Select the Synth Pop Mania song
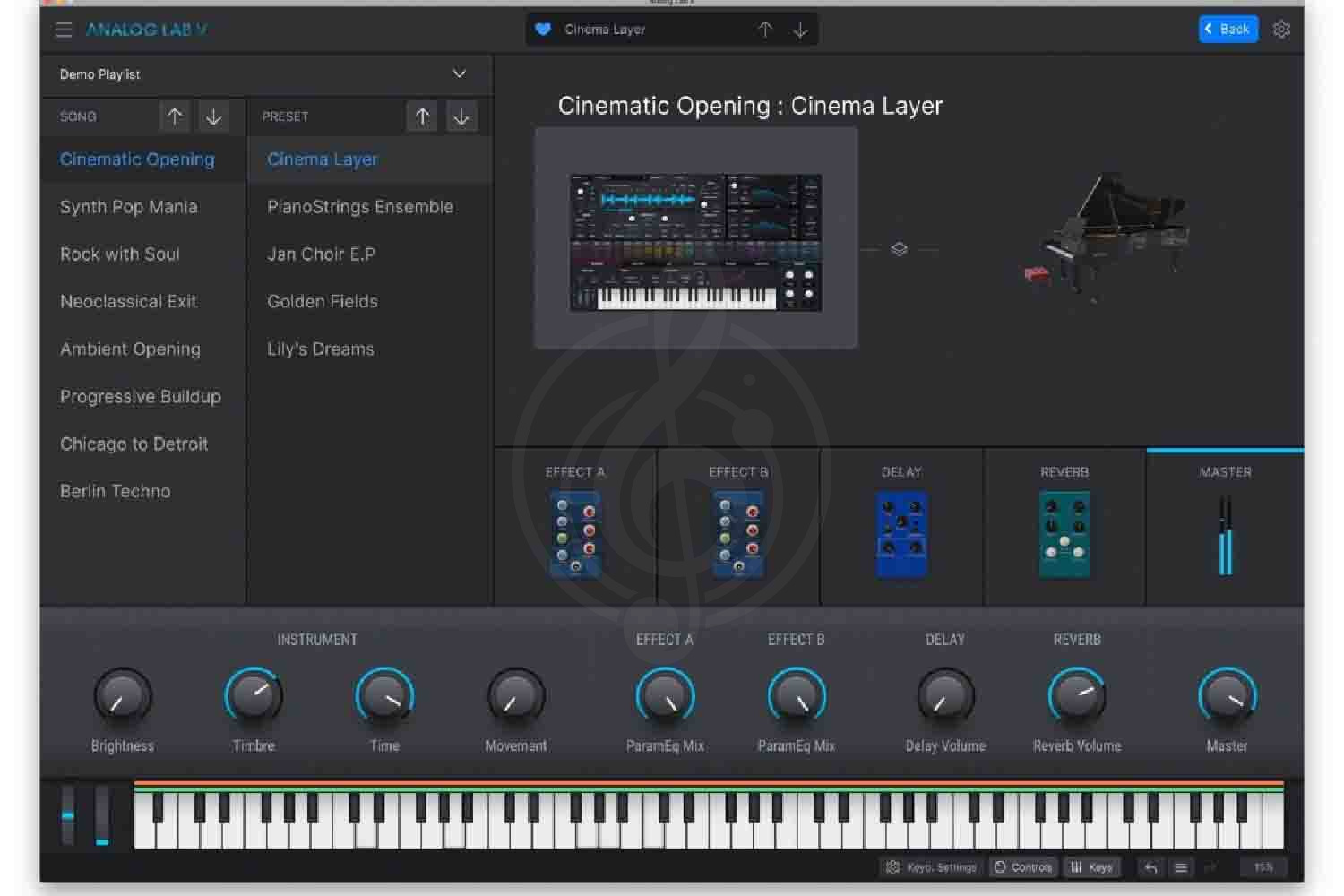Screen dimensions: 1344x896 click(142, 207)
